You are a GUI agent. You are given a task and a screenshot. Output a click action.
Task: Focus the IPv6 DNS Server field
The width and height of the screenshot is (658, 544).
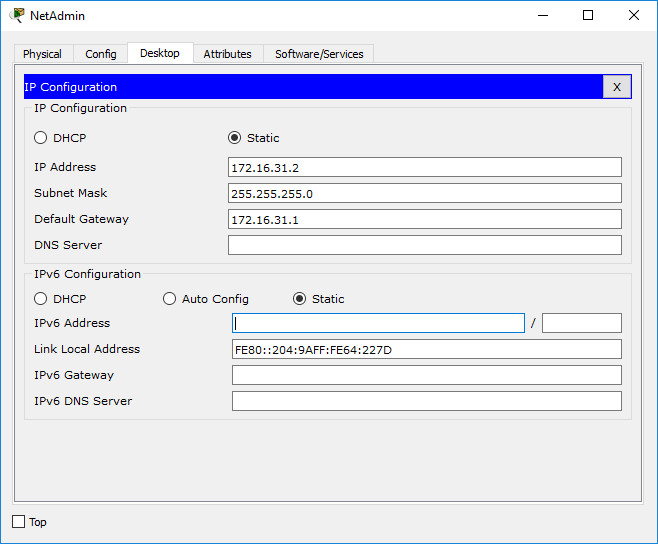427,401
